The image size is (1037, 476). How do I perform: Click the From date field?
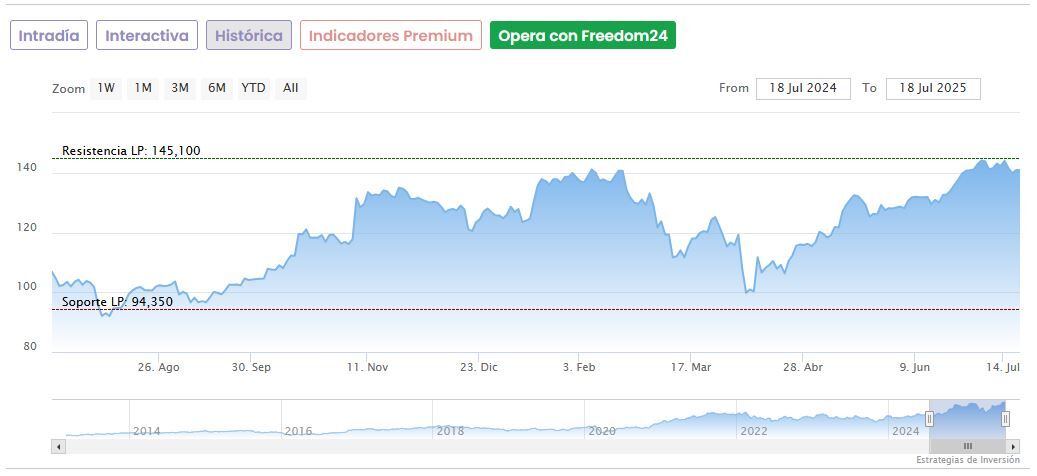click(803, 88)
